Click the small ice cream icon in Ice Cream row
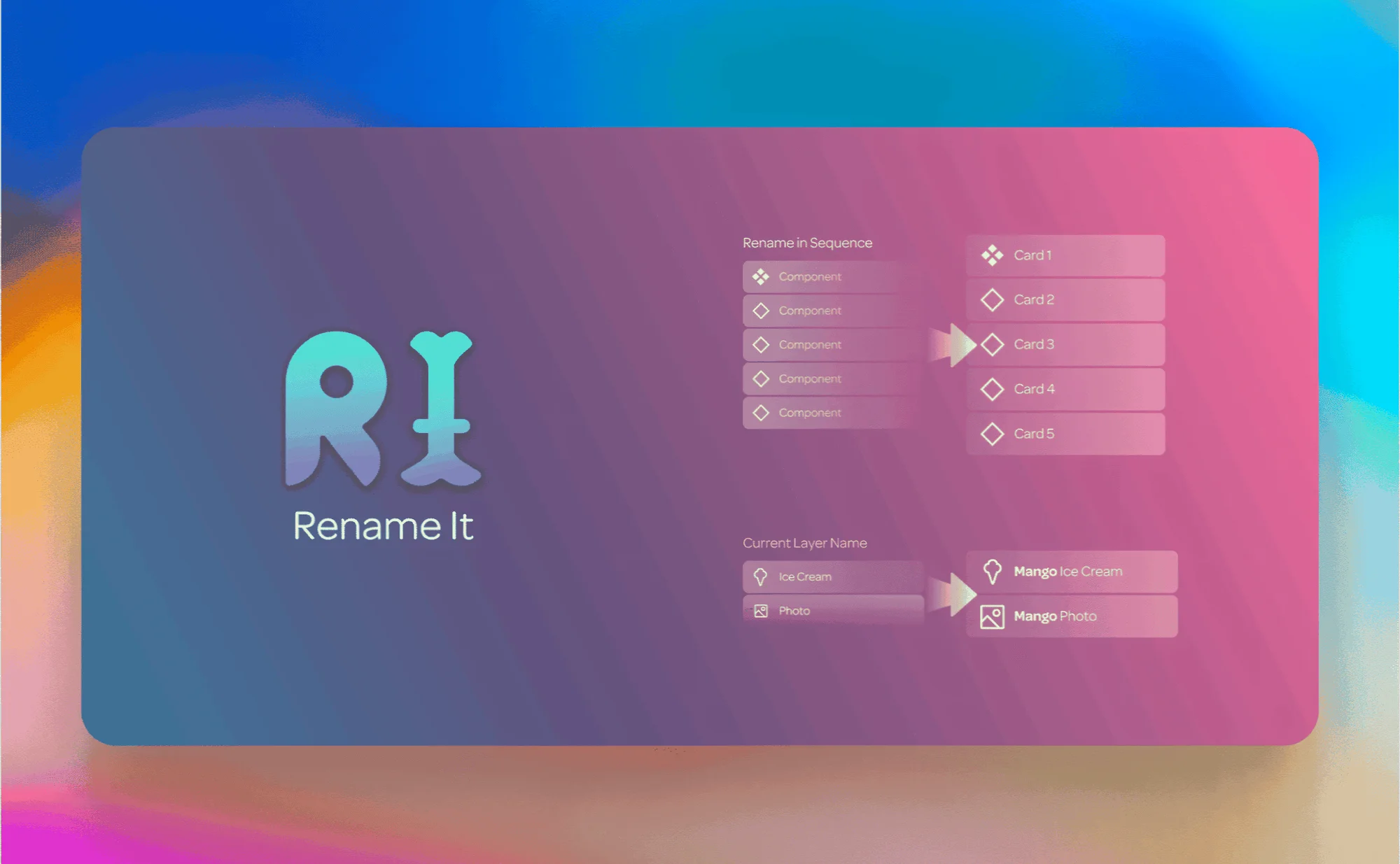Image resolution: width=1400 pixels, height=864 pixels. tap(761, 577)
